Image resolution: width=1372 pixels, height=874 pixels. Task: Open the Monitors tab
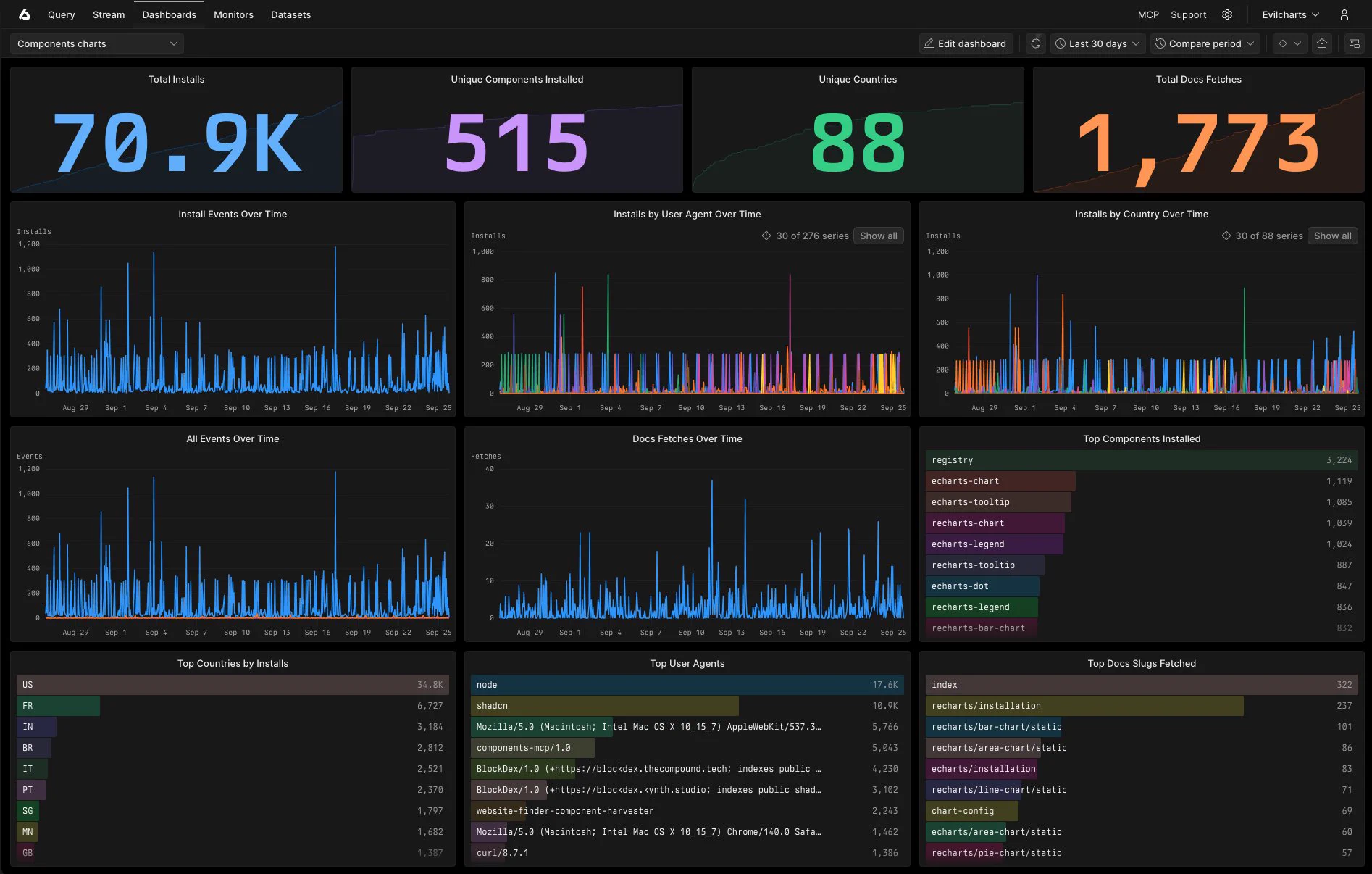click(233, 14)
